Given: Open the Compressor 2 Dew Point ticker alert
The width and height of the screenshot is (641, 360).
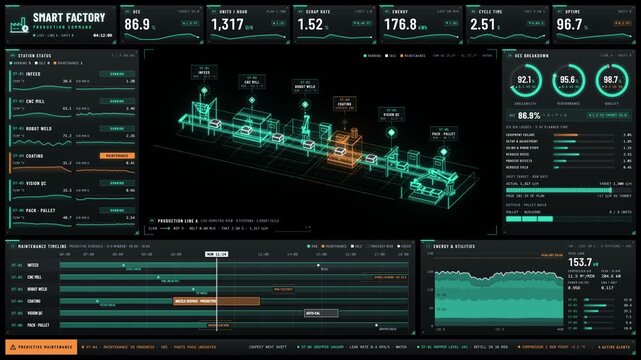Looking at the screenshot, I should tap(551, 347).
